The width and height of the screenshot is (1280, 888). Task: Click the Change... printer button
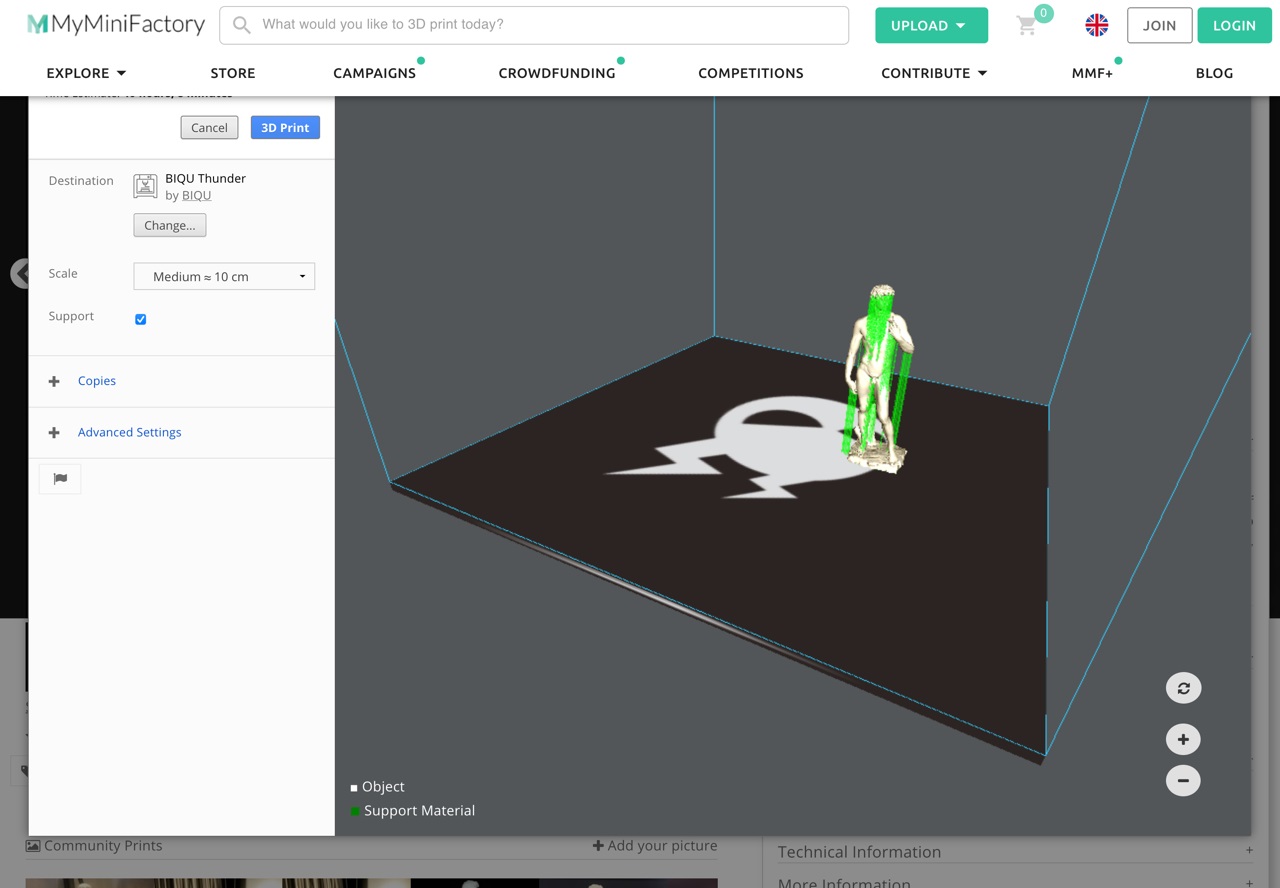[x=170, y=225]
